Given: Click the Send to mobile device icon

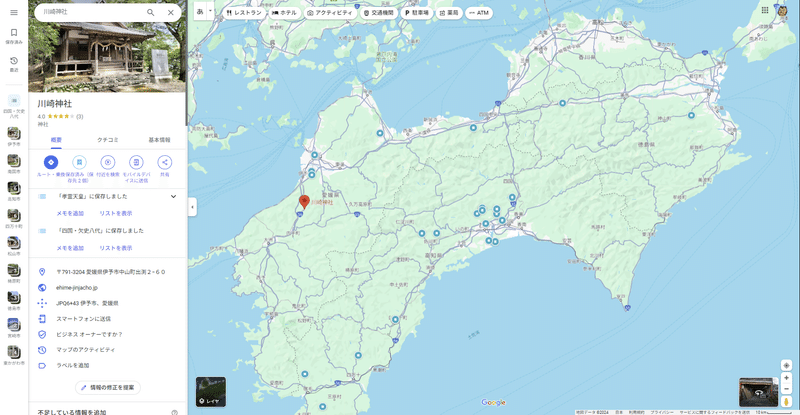Looking at the screenshot, I should (136, 162).
